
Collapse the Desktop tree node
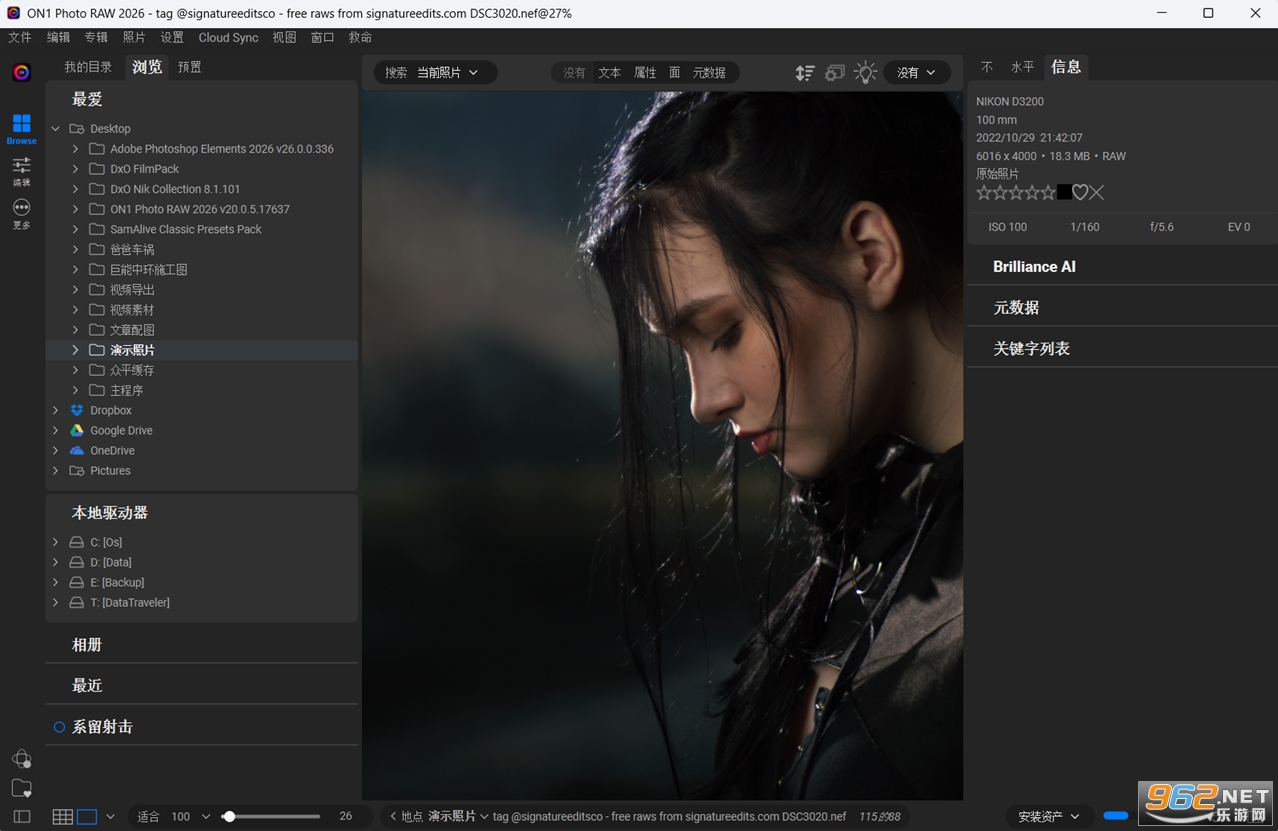tap(56, 129)
